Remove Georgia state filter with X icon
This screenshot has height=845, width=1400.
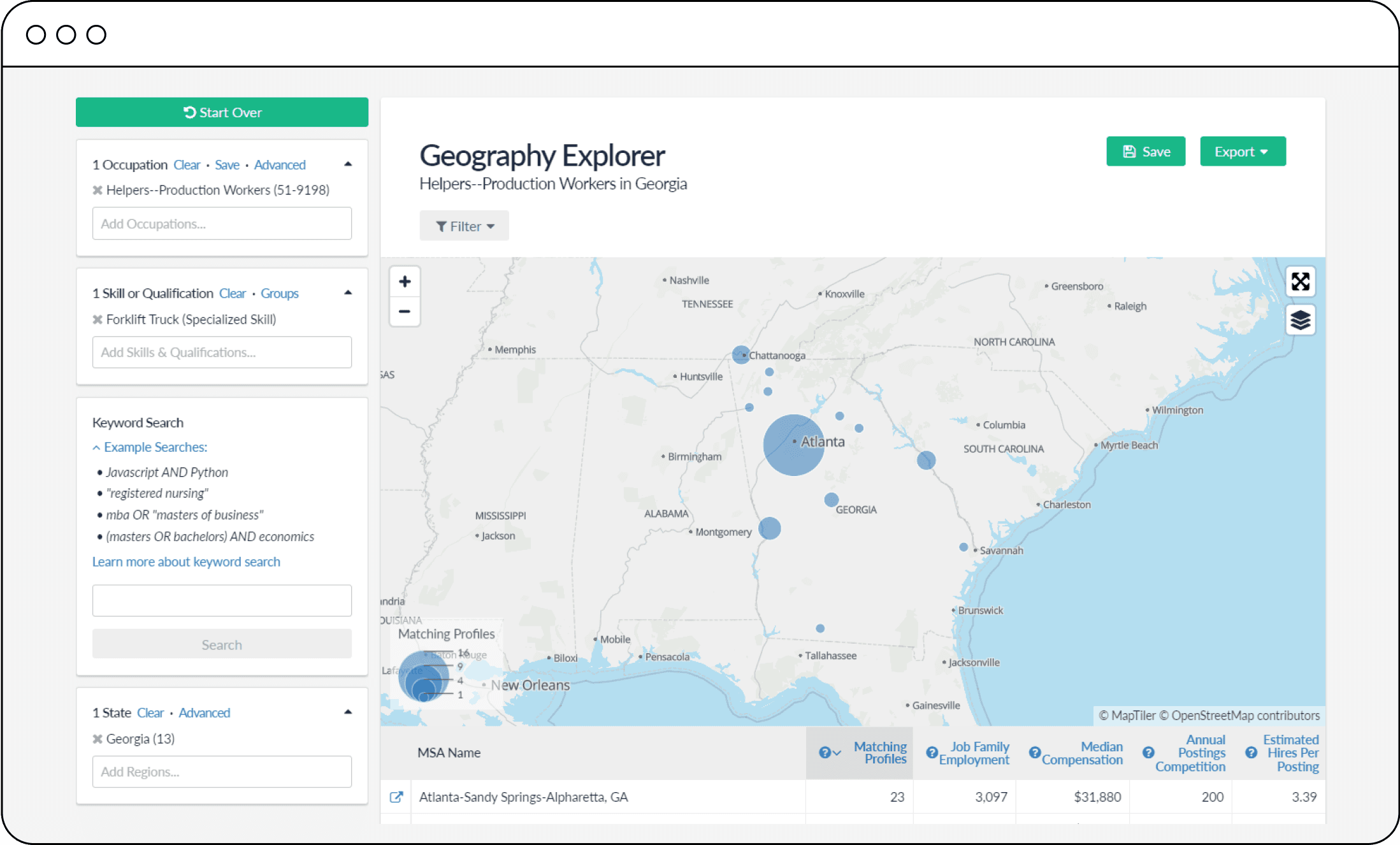(97, 739)
